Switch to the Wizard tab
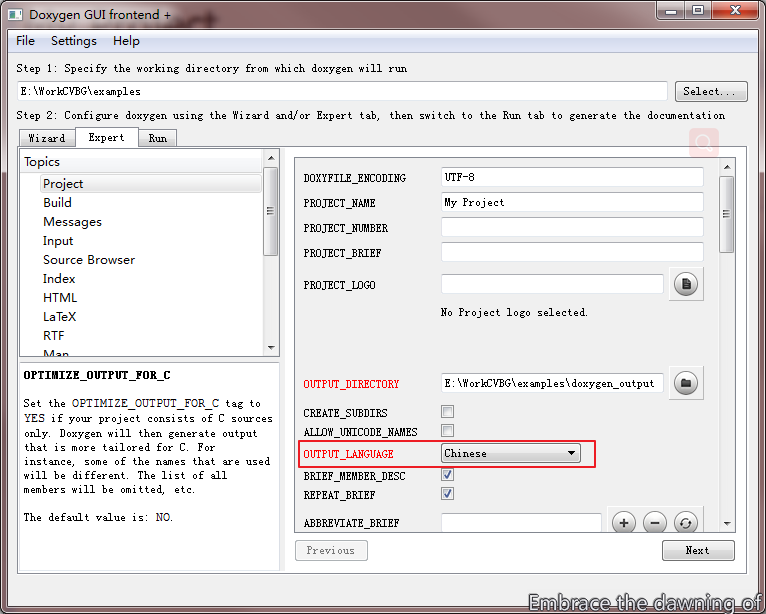Viewport: 766px width, 614px height. tap(47, 138)
